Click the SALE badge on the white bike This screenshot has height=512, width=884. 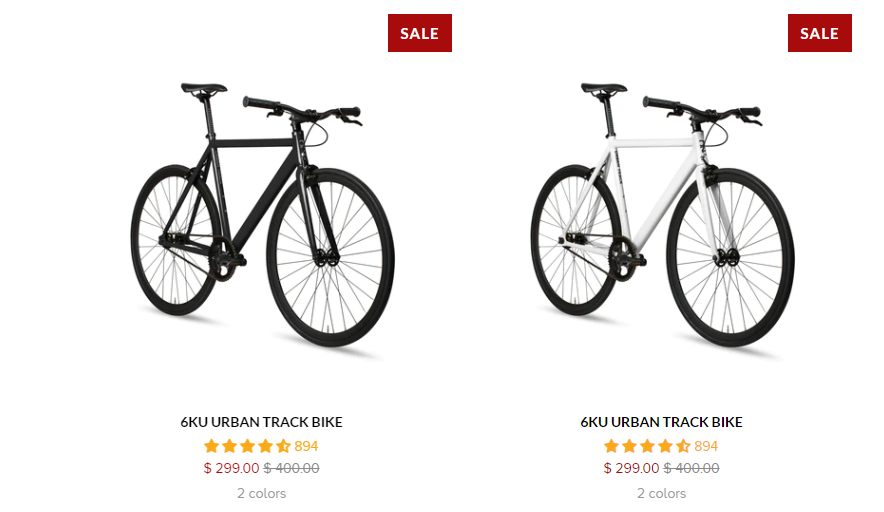(x=820, y=33)
